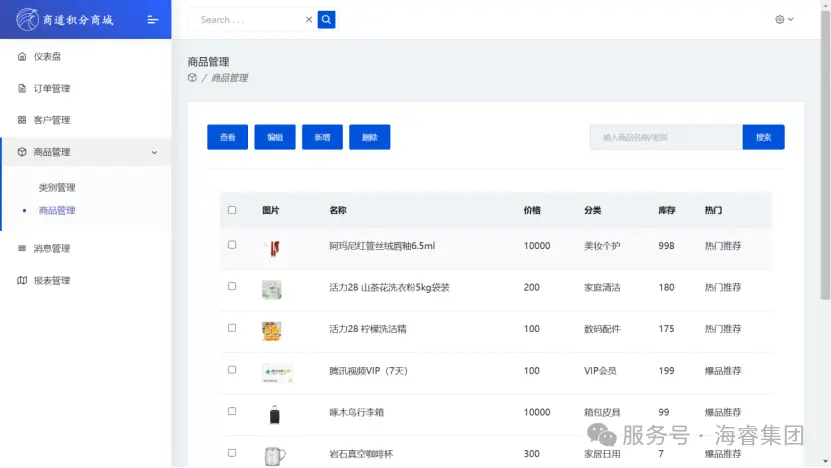Image resolution: width=831 pixels, height=468 pixels.
Task: Open the 消息管理 sidebar menu
Action: click(x=52, y=248)
